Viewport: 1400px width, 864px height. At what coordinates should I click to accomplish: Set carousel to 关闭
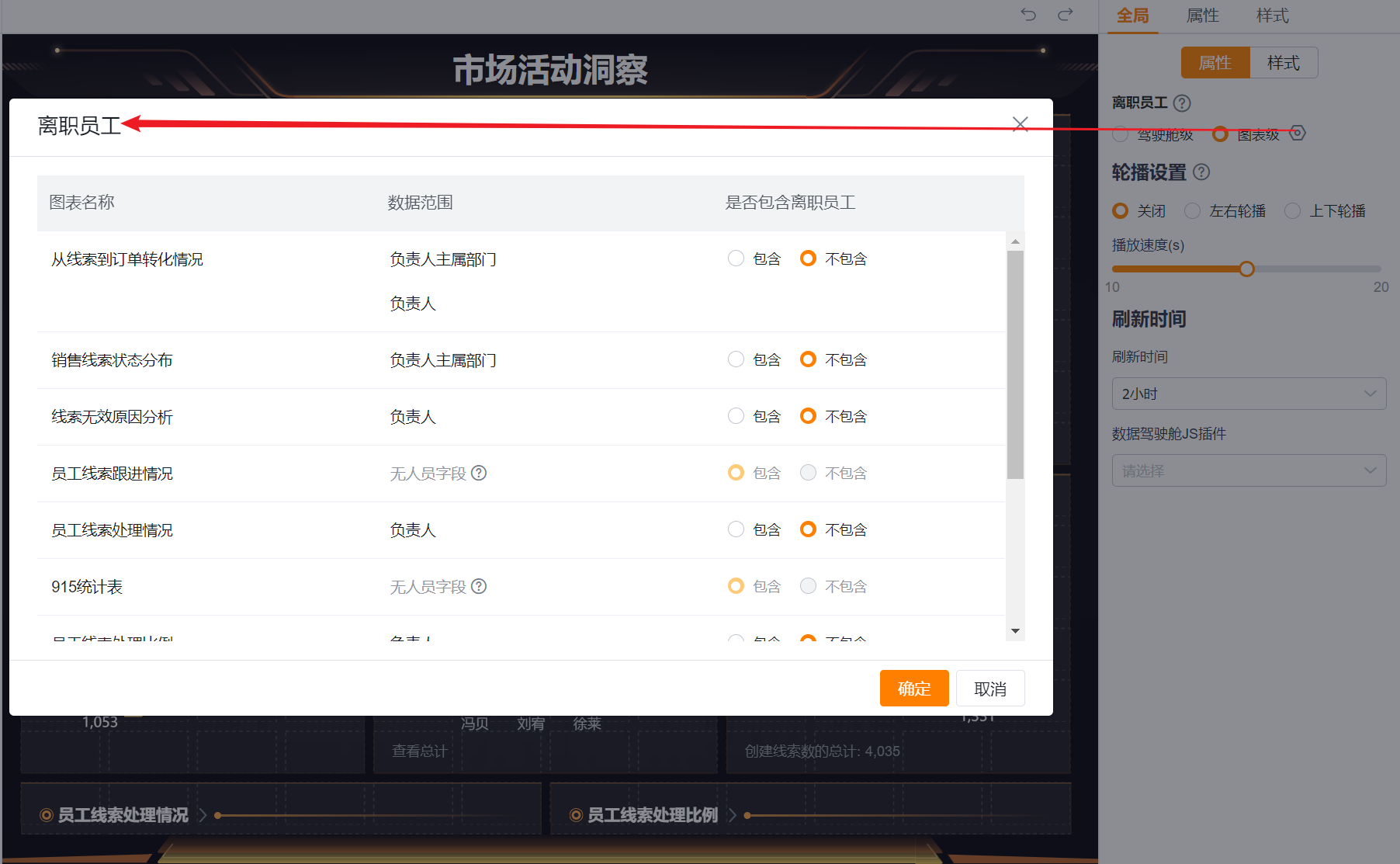pyautogui.click(x=1120, y=211)
